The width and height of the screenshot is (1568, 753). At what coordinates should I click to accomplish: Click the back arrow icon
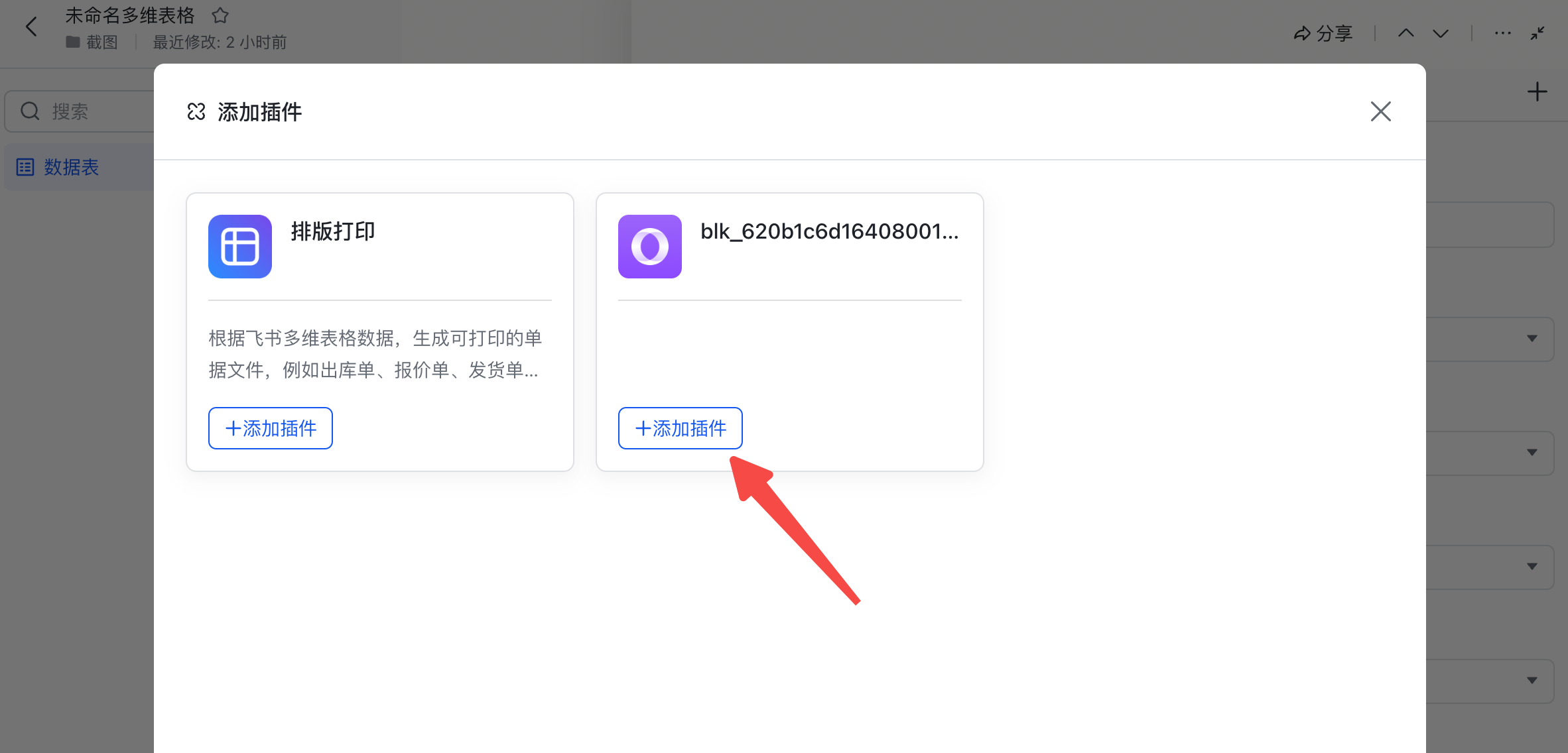[x=31, y=27]
